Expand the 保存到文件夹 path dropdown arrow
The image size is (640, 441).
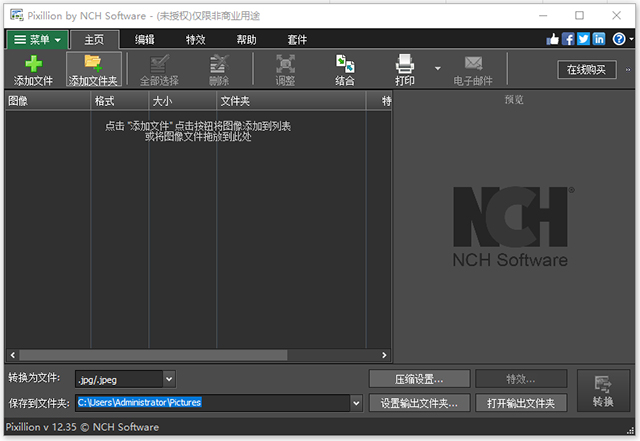click(356, 403)
